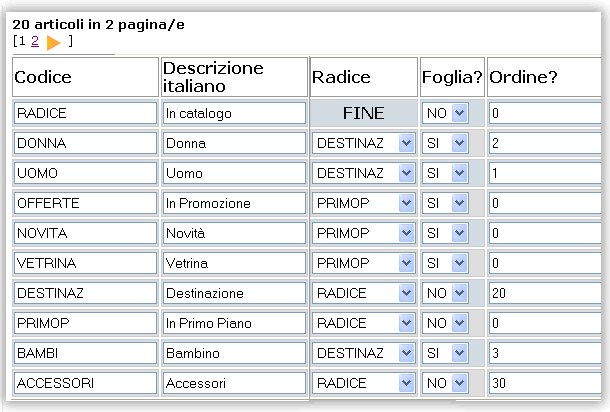Click the description field 'In catalogo'
Screen dimensions: 610x412
pyautogui.click(x=234, y=113)
